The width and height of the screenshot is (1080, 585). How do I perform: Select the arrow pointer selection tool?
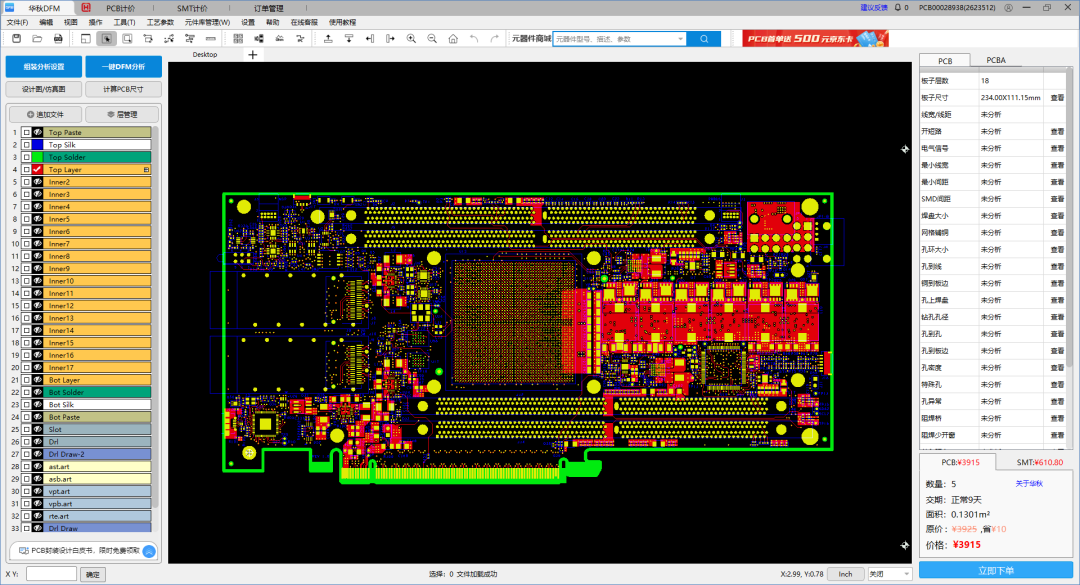(x=106, y=38)
